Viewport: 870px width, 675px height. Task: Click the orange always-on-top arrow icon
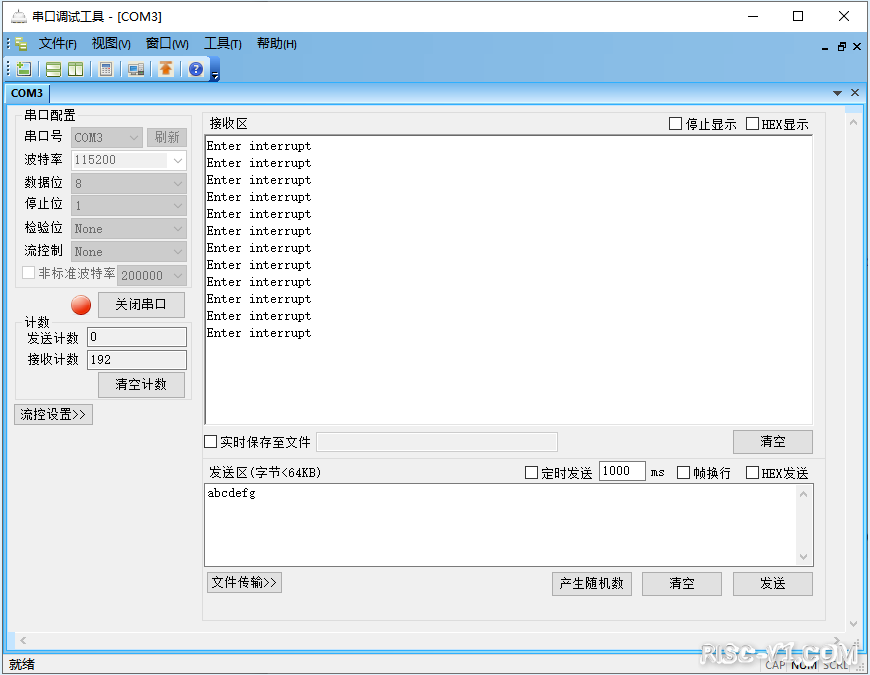pyautogui.click(x=165, y=69)
